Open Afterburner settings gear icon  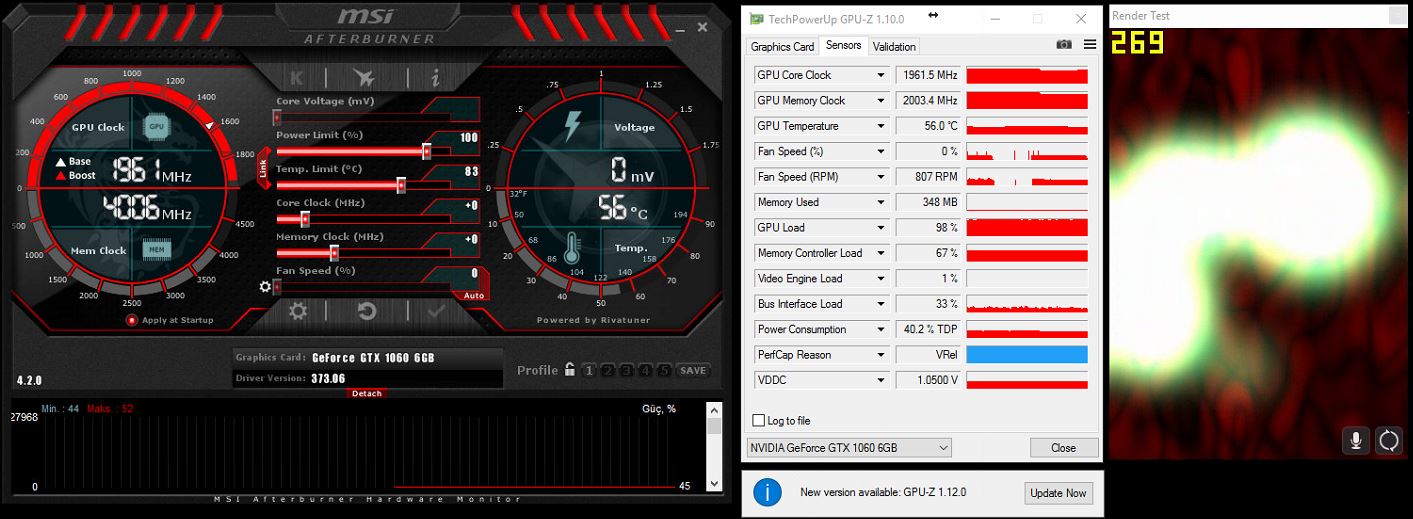pyautogui.click(x=298, y=311)
